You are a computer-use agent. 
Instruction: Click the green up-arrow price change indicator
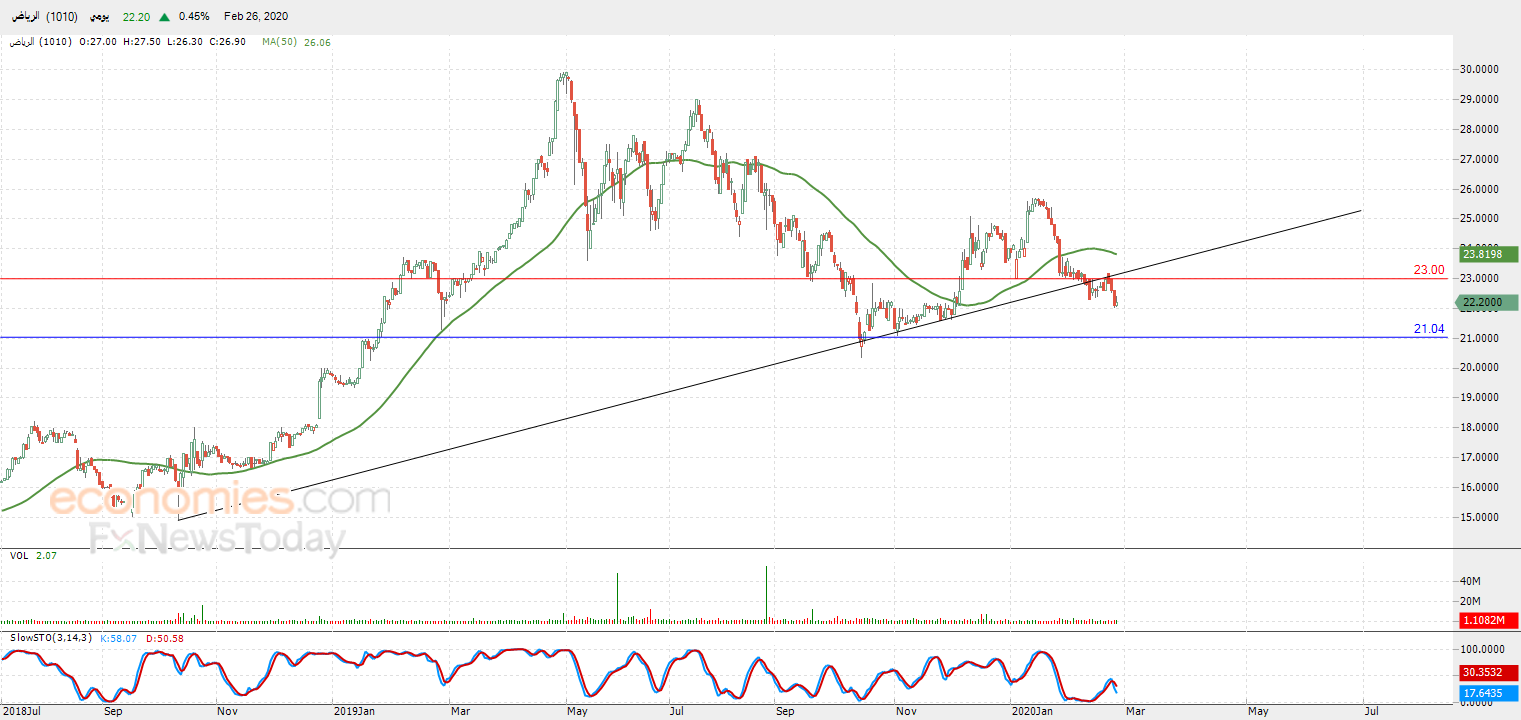tap(166, 17)
